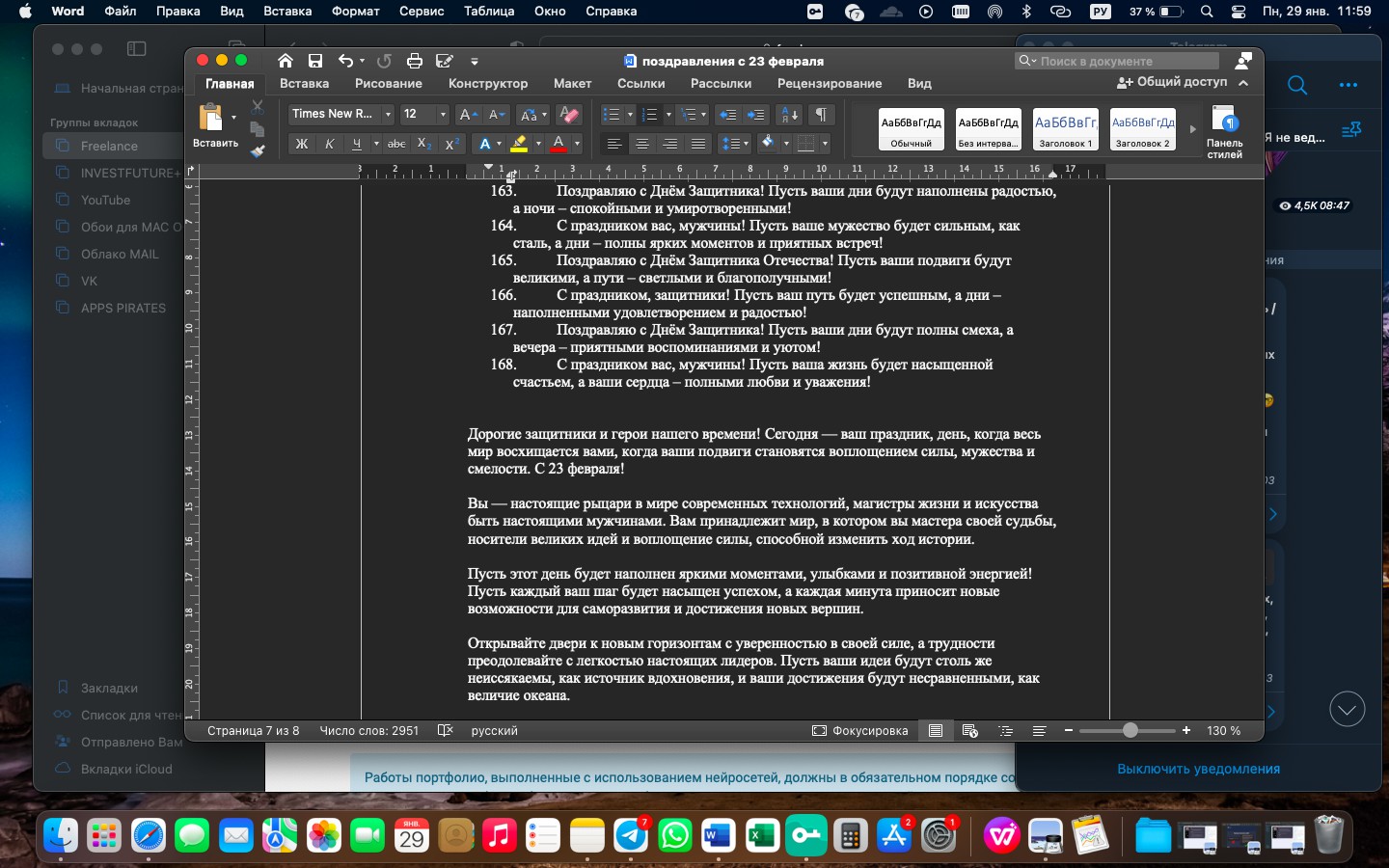This screenshot has width=1389, height=868.
Task: Apply the Обычный style
Action: [x=912, y=129]
